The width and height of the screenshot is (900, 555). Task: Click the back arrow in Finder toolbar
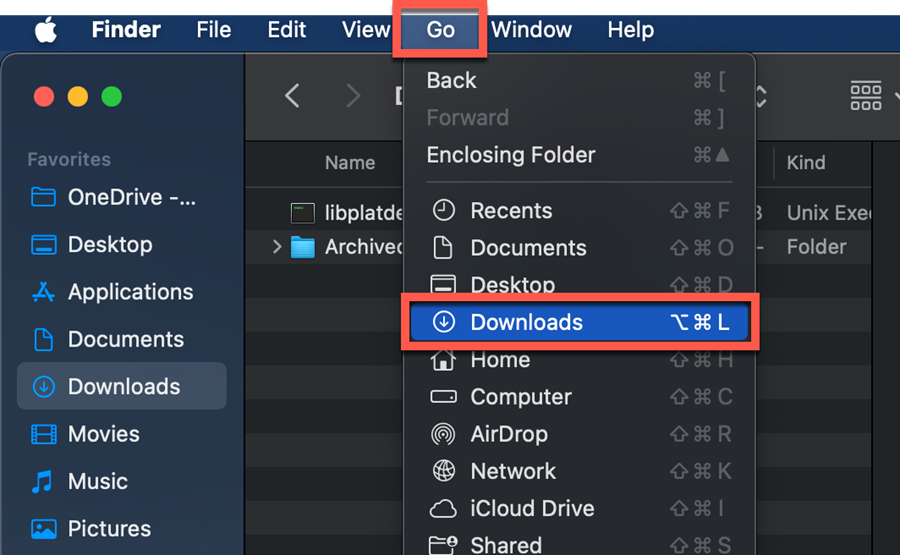[292, 96]
